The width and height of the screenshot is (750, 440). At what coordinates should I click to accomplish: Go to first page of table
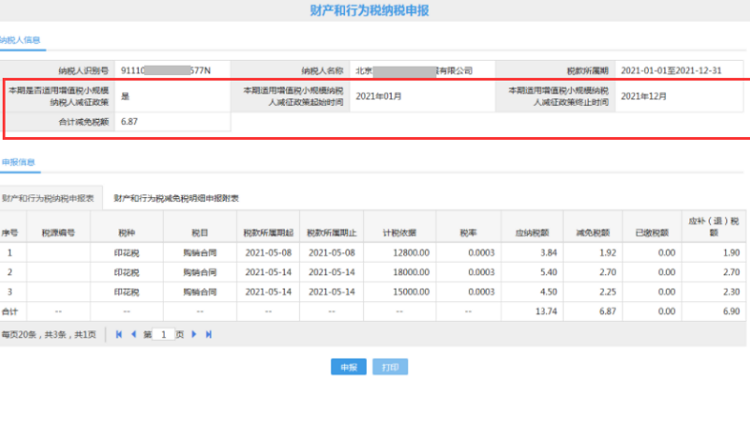120,334
